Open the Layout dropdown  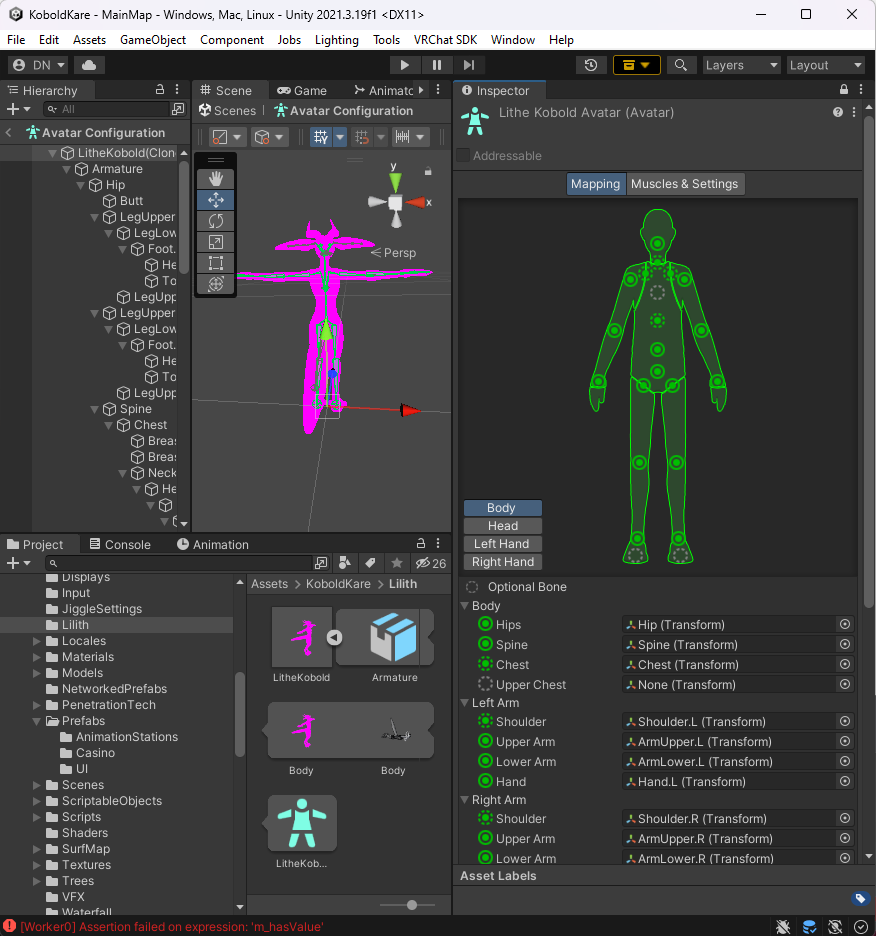tap(825, 65)
